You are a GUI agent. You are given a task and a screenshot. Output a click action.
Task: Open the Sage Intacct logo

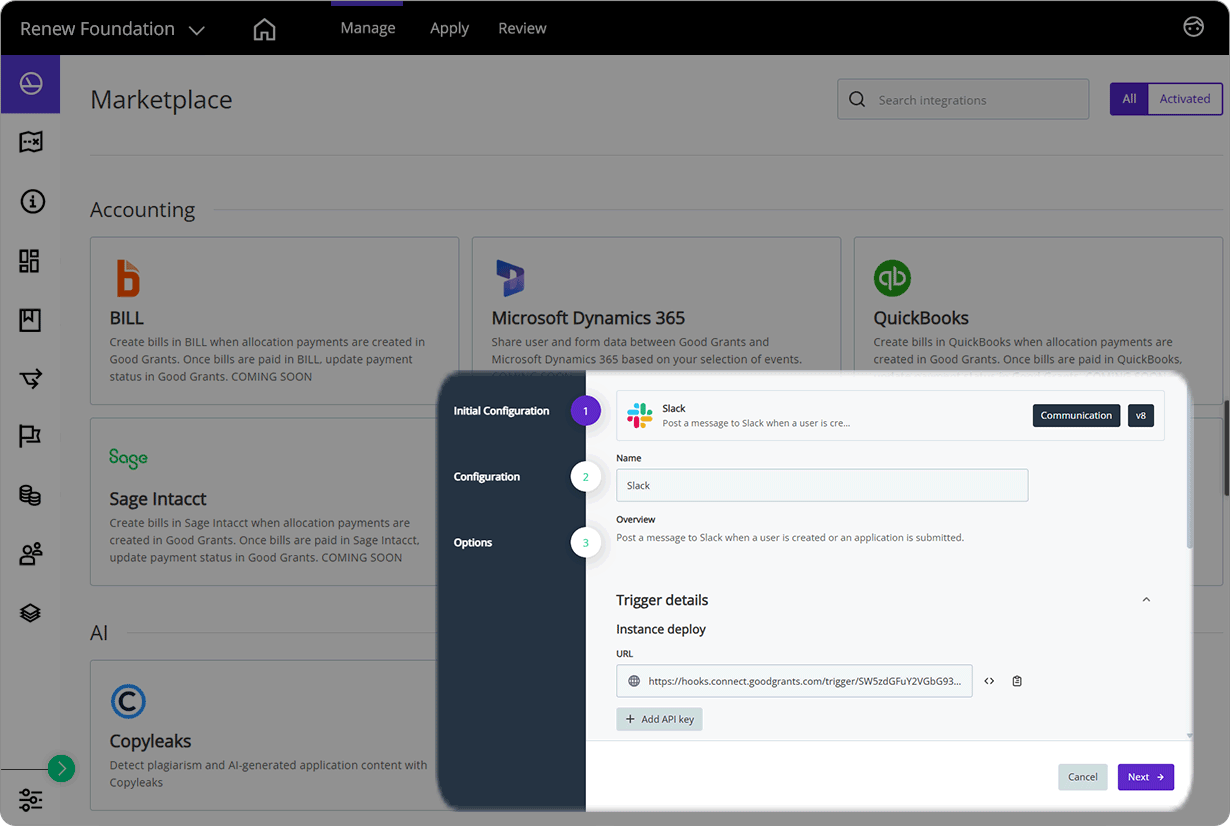[128, 458]
